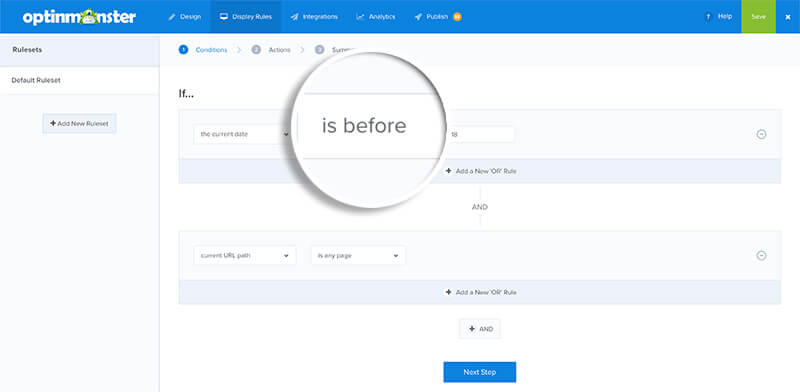Screen dimensions: 800x392
Task: Open 'is any page' dropdown
Action: [358, 256]
